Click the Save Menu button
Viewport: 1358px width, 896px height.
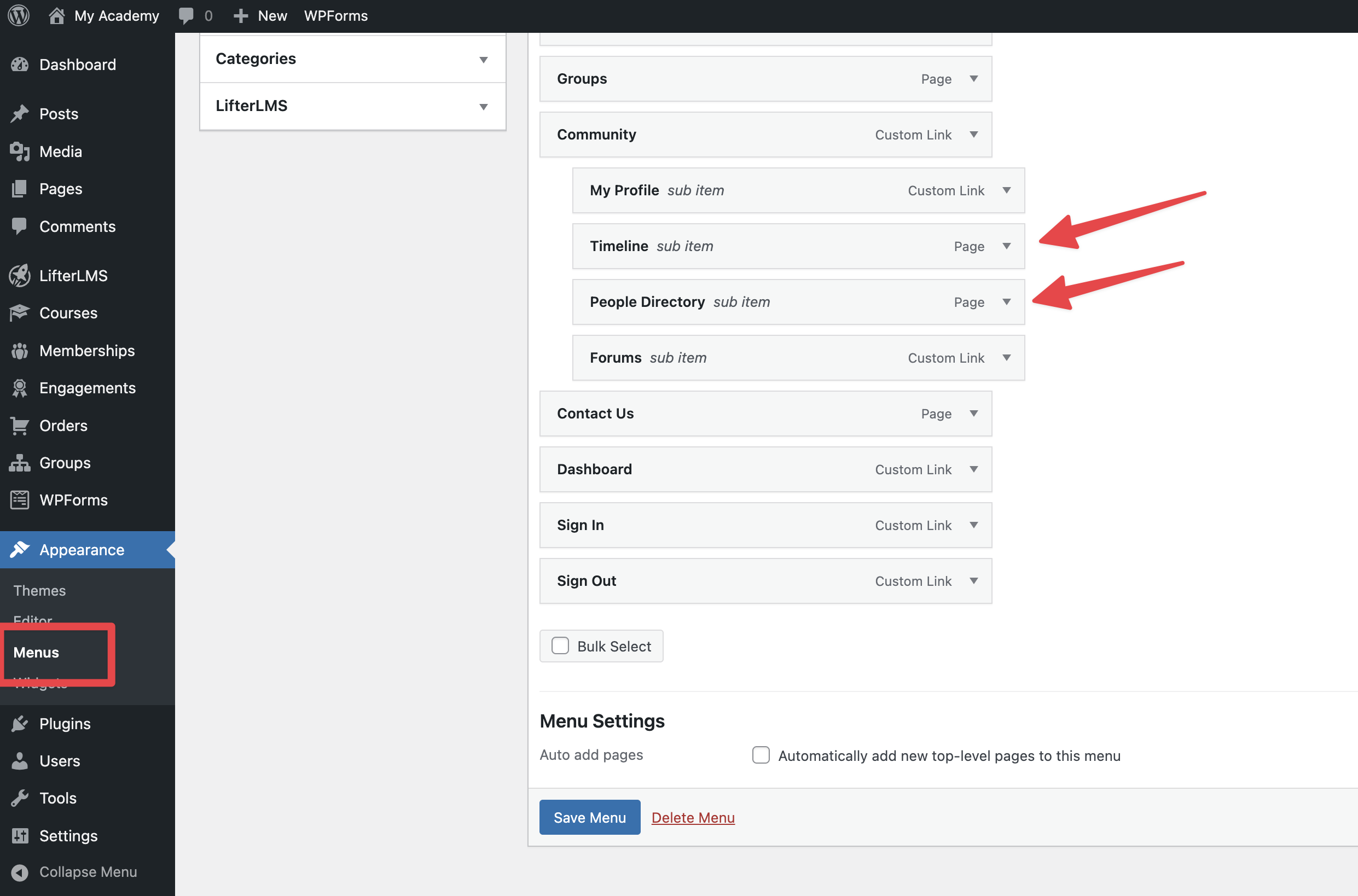click(589, 817)
